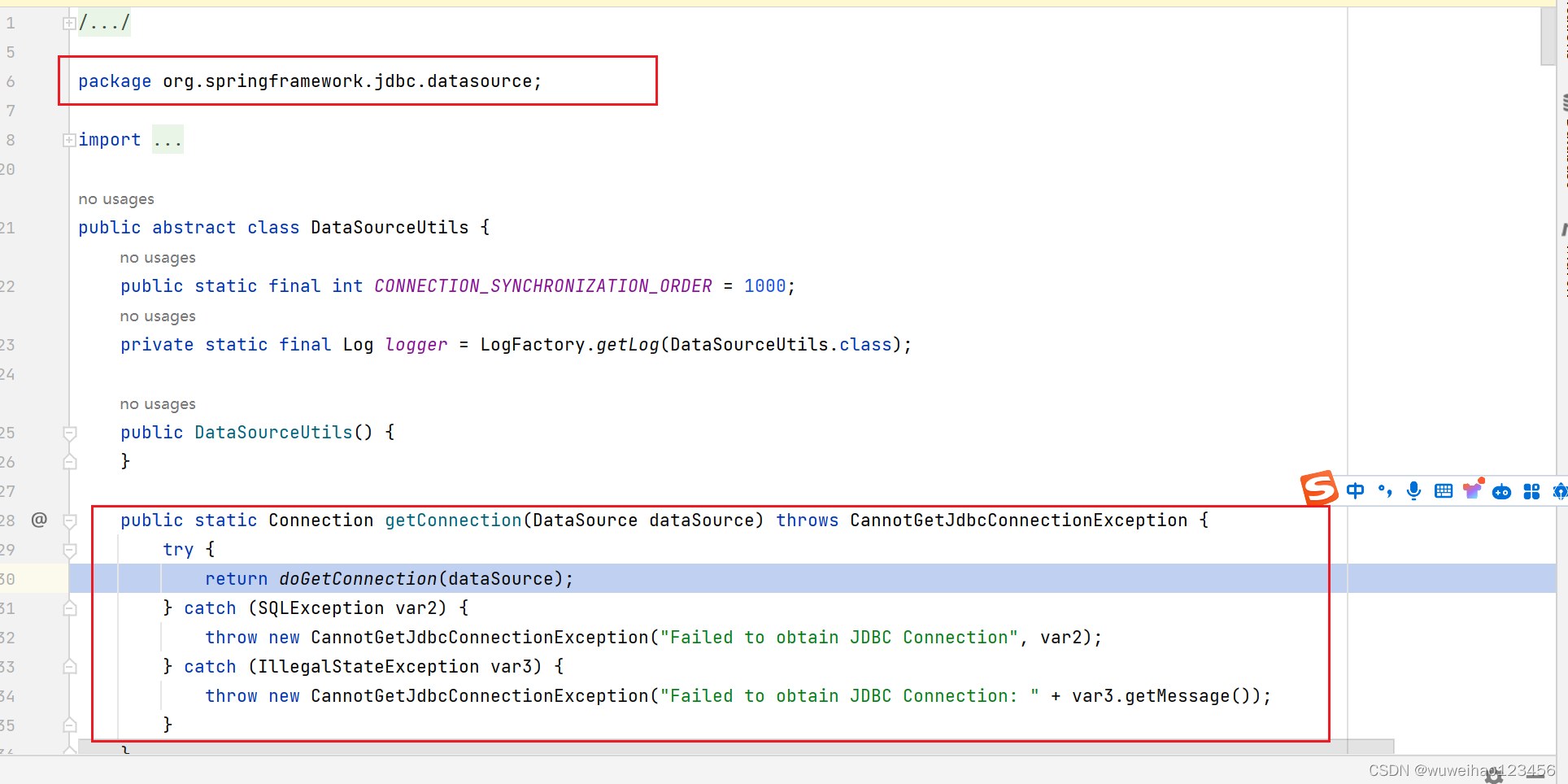
Task: Click the string "Failed to obtain JDBC Connection" on line 32
Action: coord(839,638)
